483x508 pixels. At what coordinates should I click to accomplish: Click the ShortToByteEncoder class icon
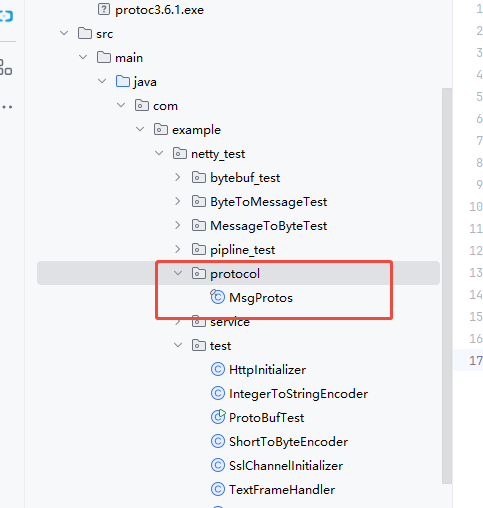click(218, 441)
